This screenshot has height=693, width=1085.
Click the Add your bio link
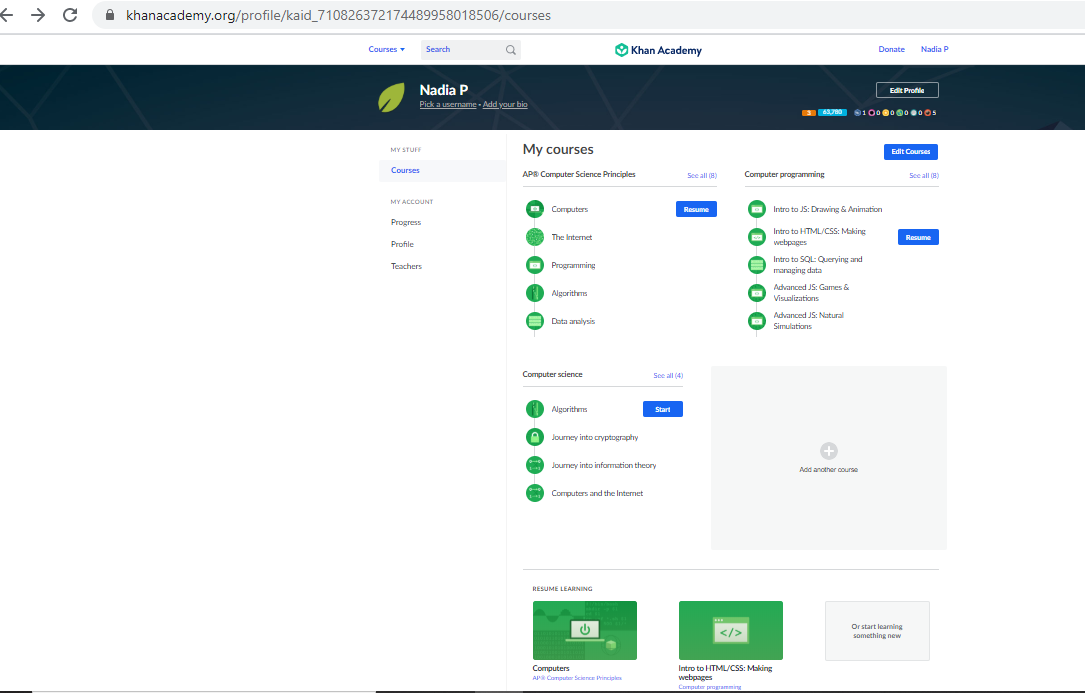(x=505, y=105)
